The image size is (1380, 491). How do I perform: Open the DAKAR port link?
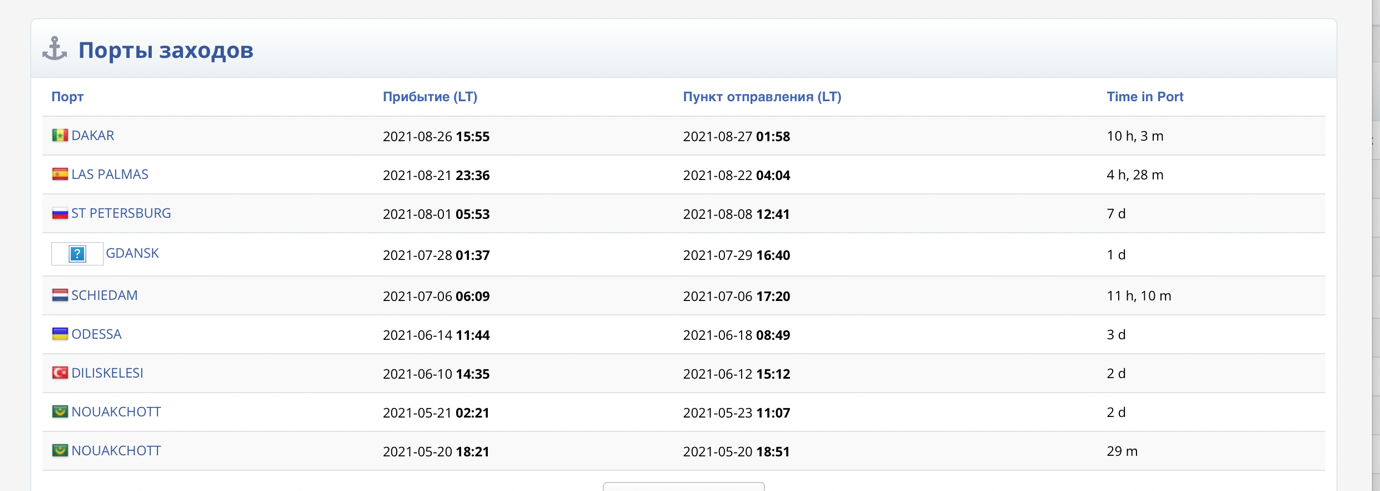pos(92,136)
